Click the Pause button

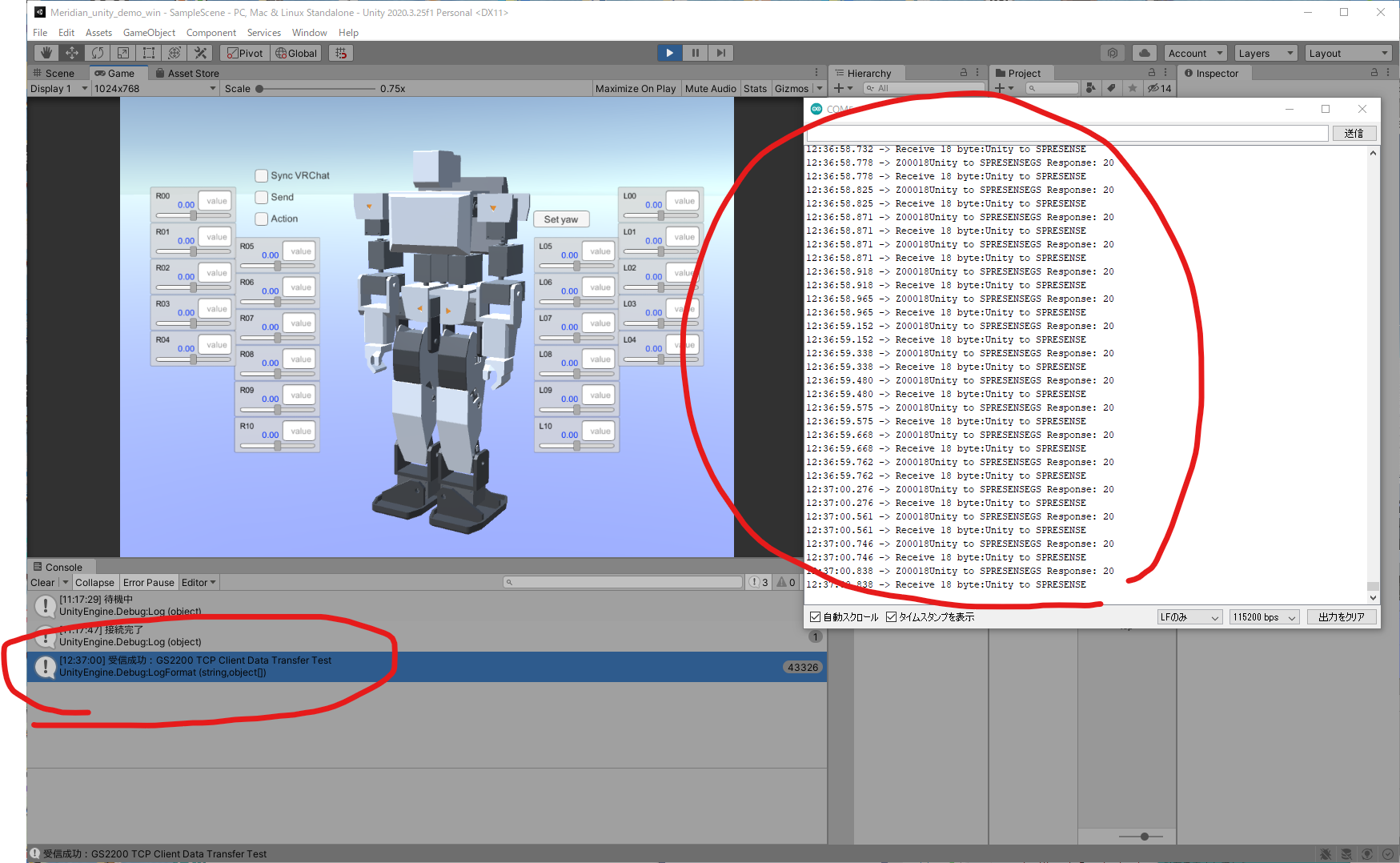(x=695, y=53)
